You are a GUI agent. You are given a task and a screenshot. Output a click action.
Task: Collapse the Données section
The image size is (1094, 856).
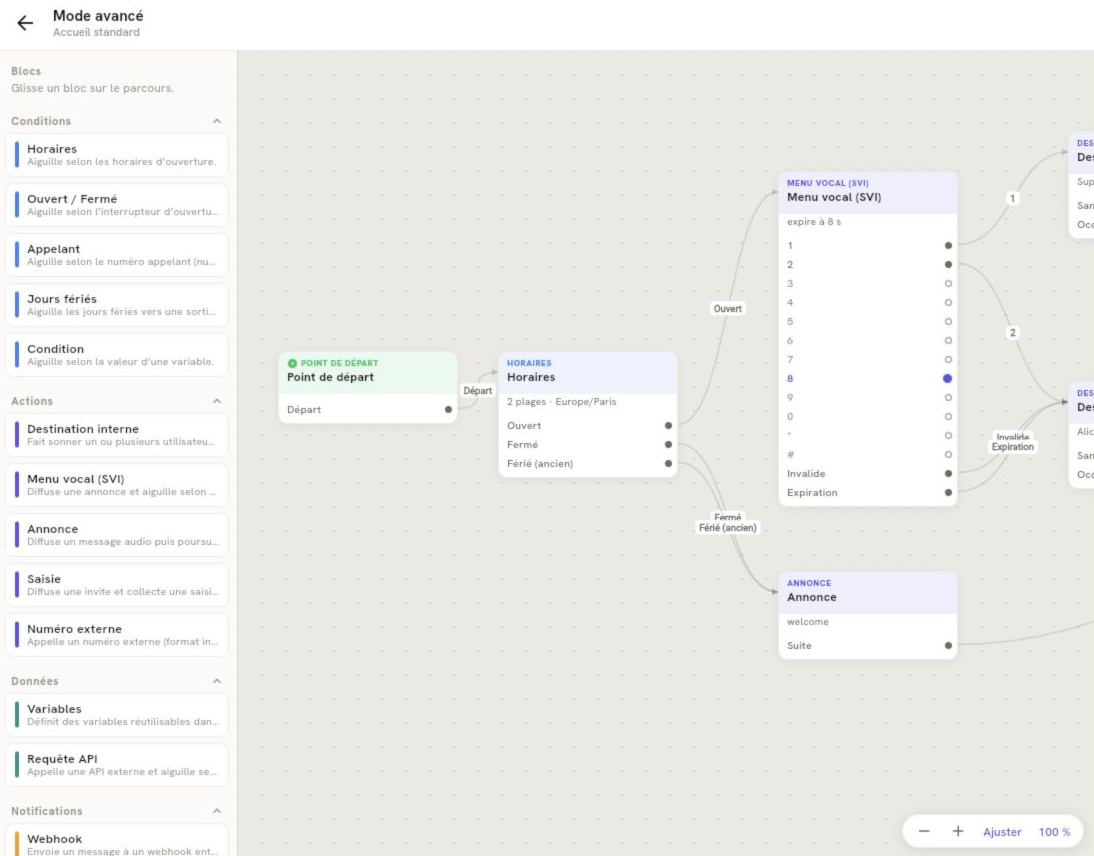point(217,681)
